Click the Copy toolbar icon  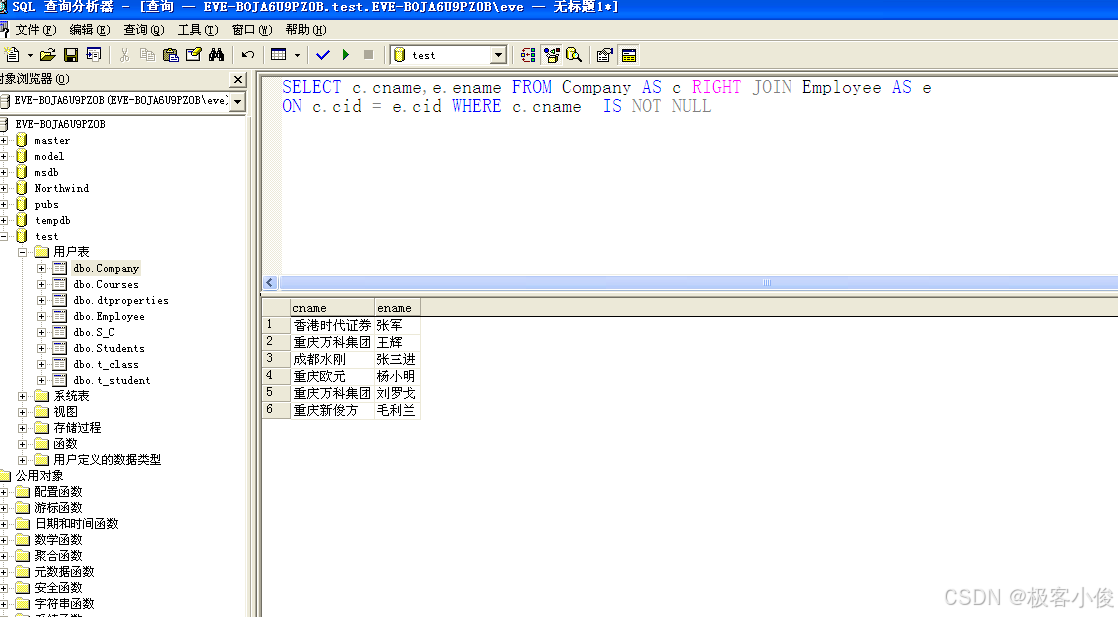pyautogui.click(x=148, y=55)
